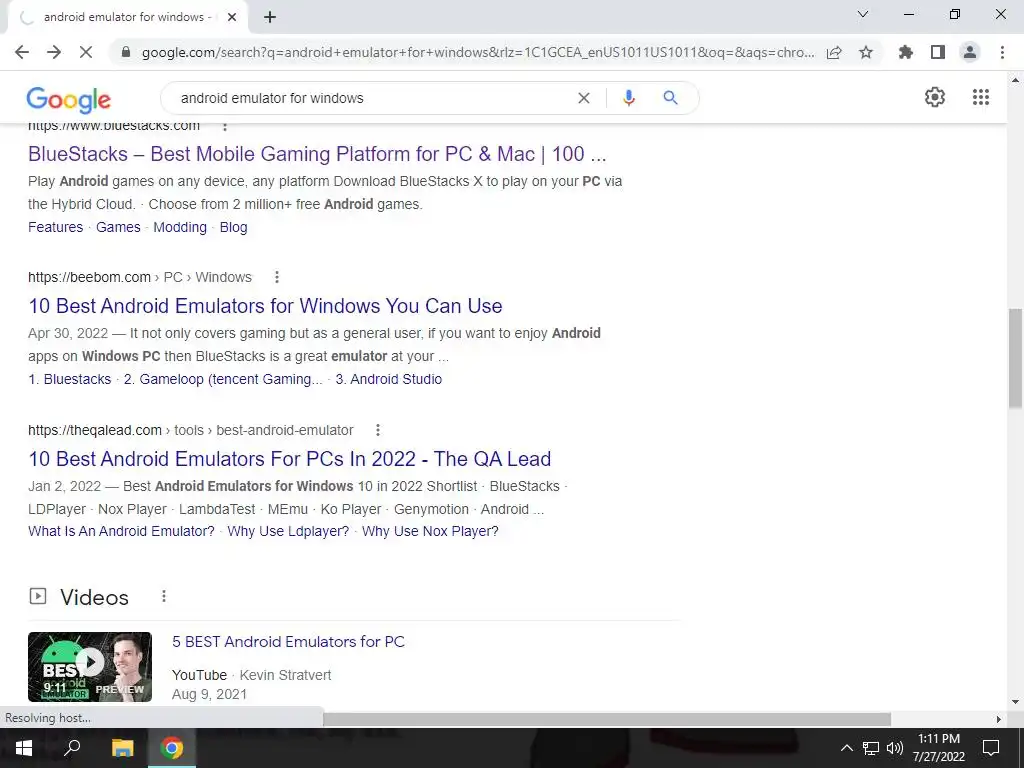Open Why Use Nox Player link
The image size is (1024, 768).
pyautogui.click(x=430, y=532)
